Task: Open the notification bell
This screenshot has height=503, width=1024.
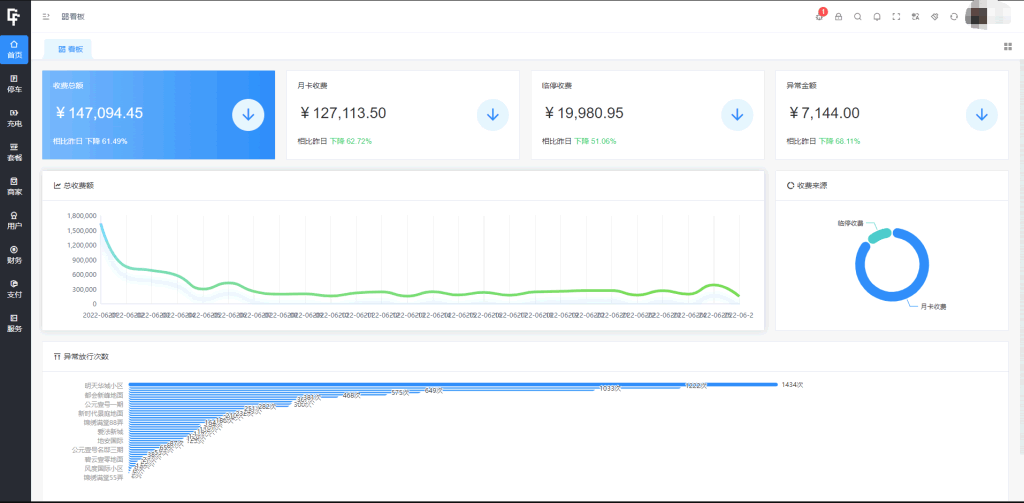Action: pos(877,17)
